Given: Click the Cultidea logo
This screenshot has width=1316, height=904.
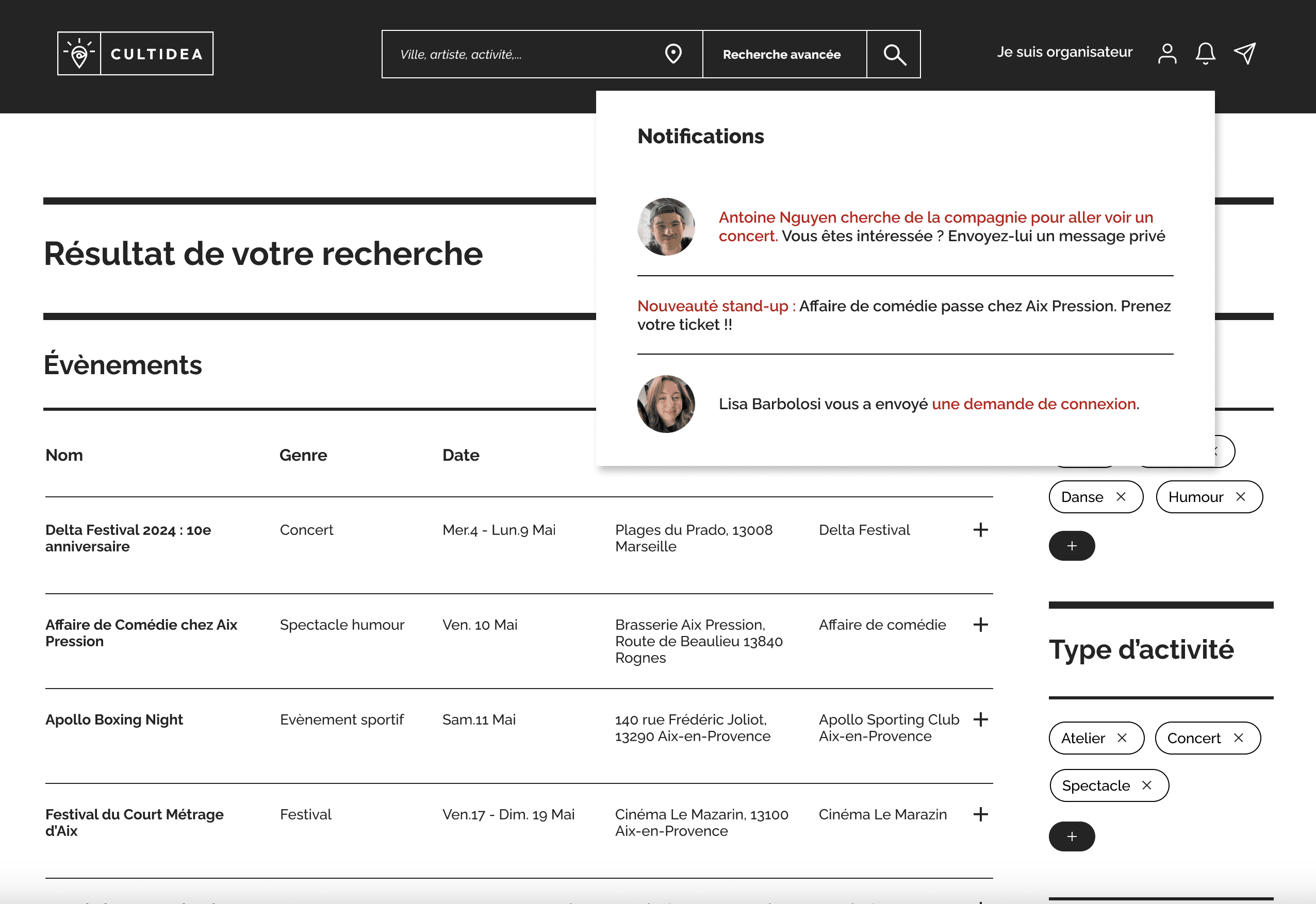Looking at the screenshot, I should (135, 53).
